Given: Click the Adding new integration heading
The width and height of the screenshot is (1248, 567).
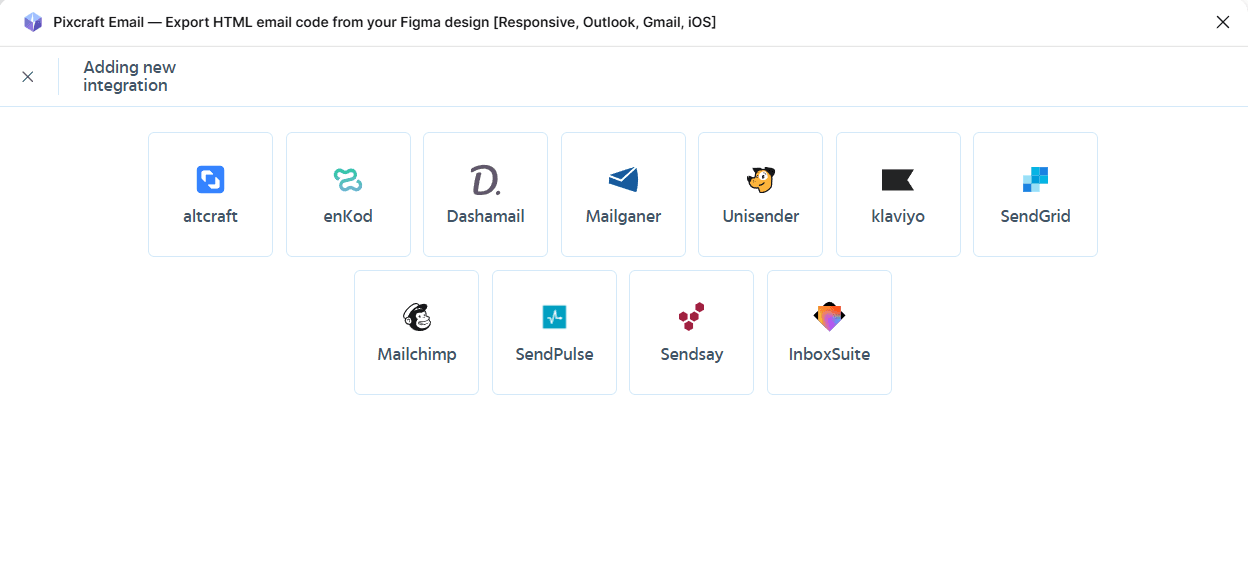Looking at the screenshot, I should point(130,76).
